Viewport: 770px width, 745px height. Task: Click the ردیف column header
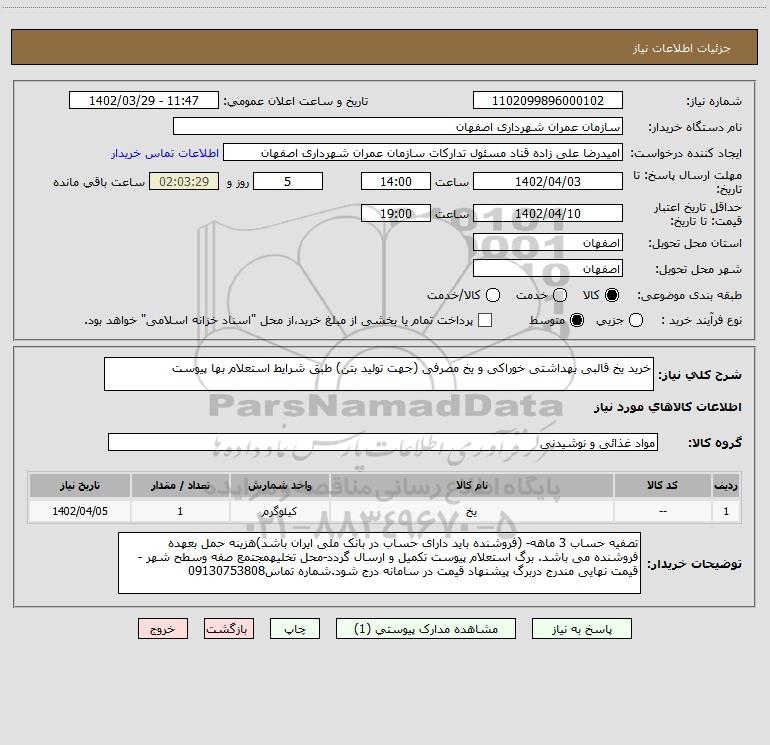[x=726, y=486]
